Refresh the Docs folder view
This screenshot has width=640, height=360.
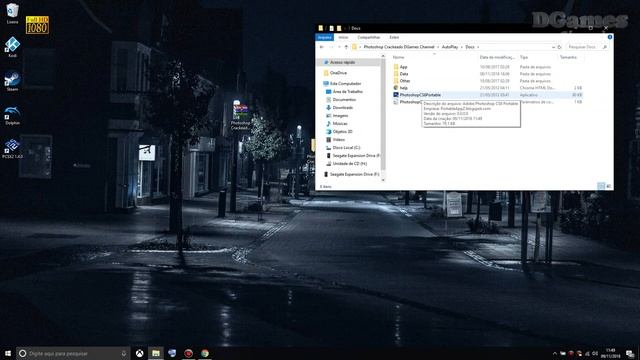point(560,47)
